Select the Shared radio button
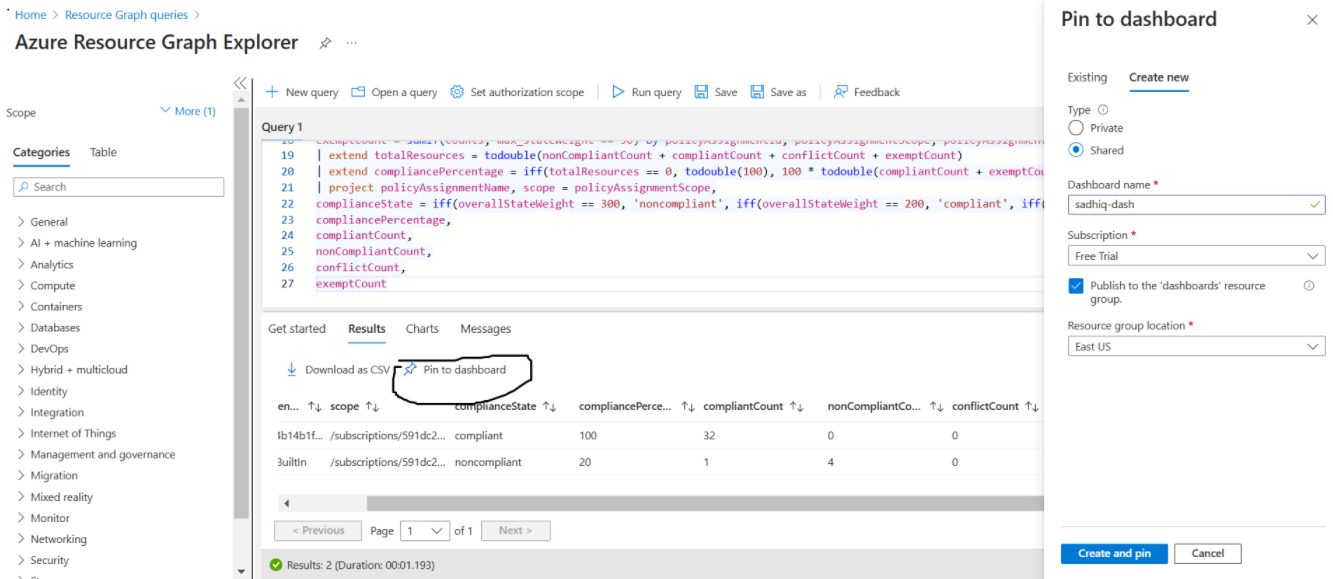Viewport: 1333px width, 579px height. click(x=1076, y=150)
